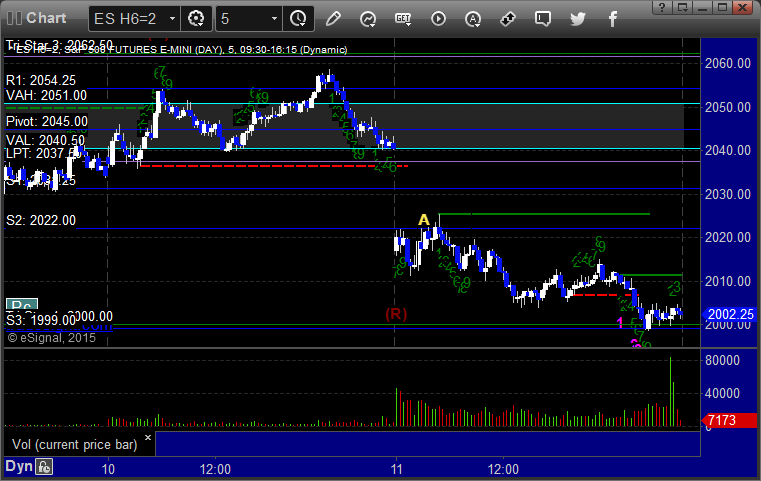Image resolution: width=761 pixels, height=481 pixels.
Task: Expand the ES H6=2 symbol dropdown arrow
Action: click(x=172, y=19)
